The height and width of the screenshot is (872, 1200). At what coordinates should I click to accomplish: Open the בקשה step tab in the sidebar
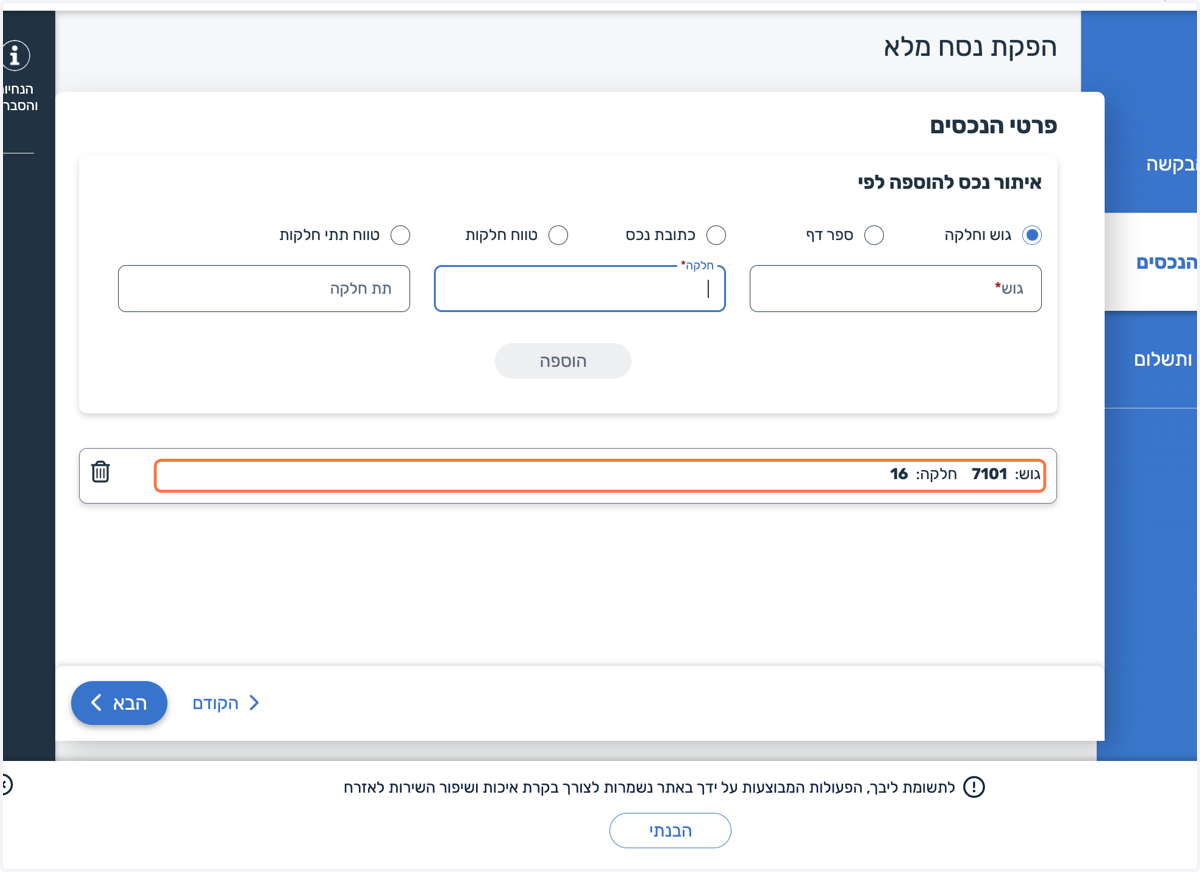pos(1151,165)
